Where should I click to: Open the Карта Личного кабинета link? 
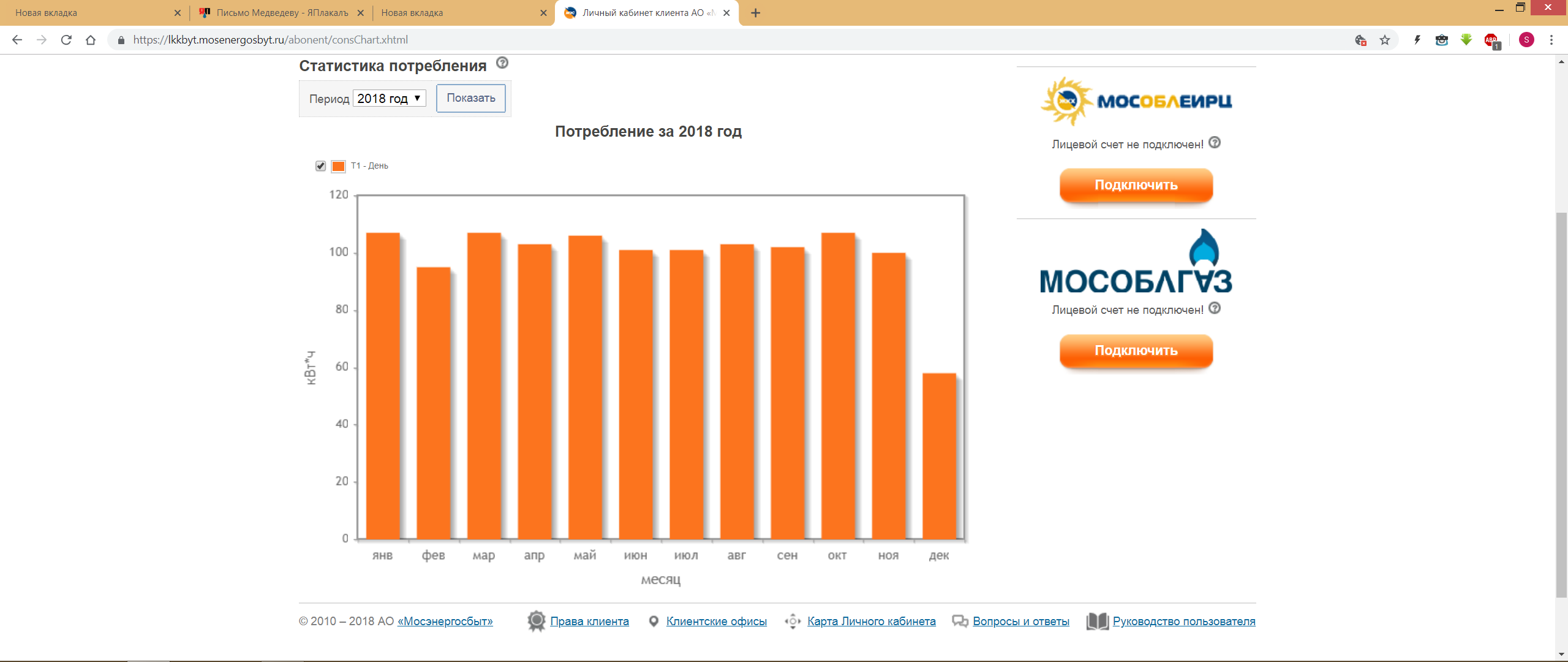pos(872,622)
